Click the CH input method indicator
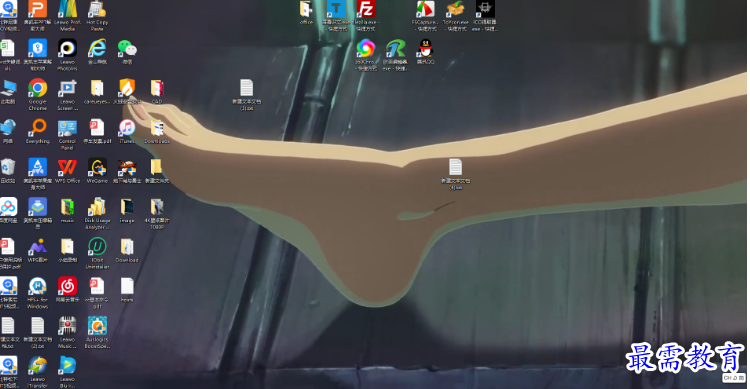This screenshot has width=750, height=389. tap(734, 378)
